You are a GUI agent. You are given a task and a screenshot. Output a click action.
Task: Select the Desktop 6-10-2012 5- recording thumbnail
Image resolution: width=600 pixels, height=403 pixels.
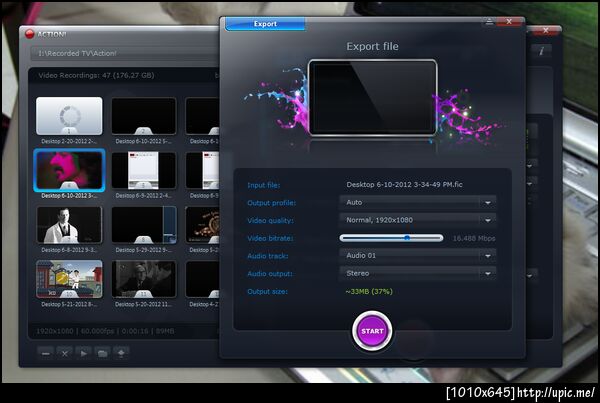(144, 116)
